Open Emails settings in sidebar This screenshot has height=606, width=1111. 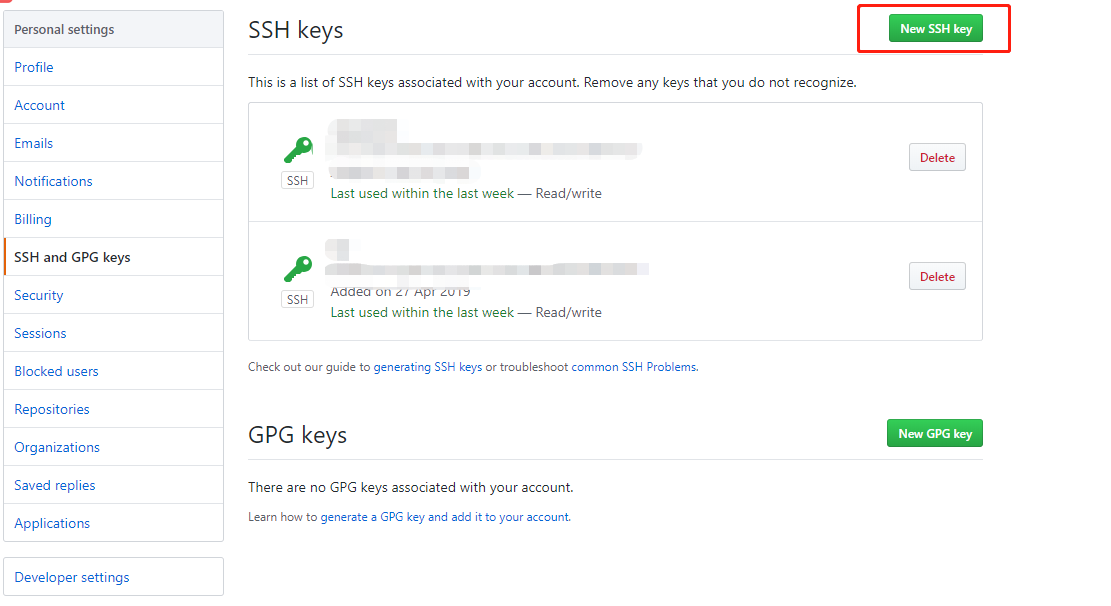click(34, 143)
